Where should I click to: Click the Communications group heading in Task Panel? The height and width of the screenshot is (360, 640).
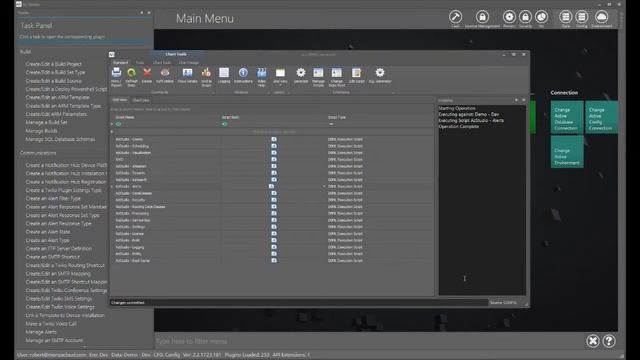point(38,153)
